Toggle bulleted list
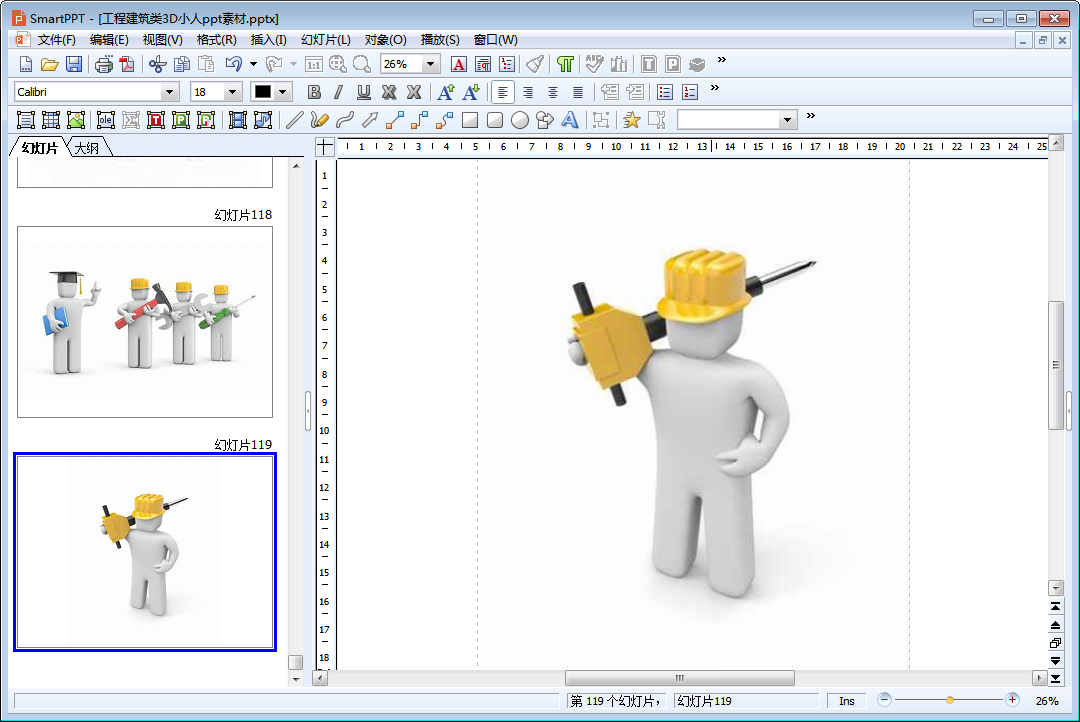Image resolution: width=1080 pixels, height=722 pixels. click(665, 92)
